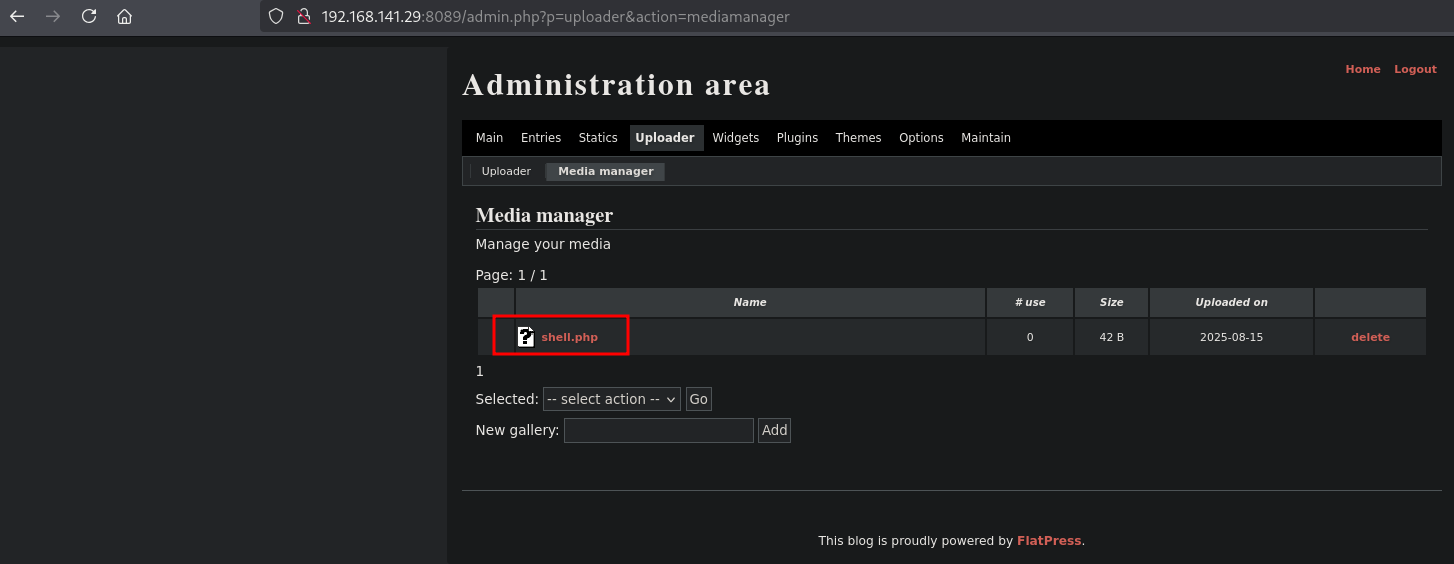Image resolution: width=1454 pixels, height=564 pixels.
Task: Open the tracking protection shield icon
Action: [x=277, y=17]
